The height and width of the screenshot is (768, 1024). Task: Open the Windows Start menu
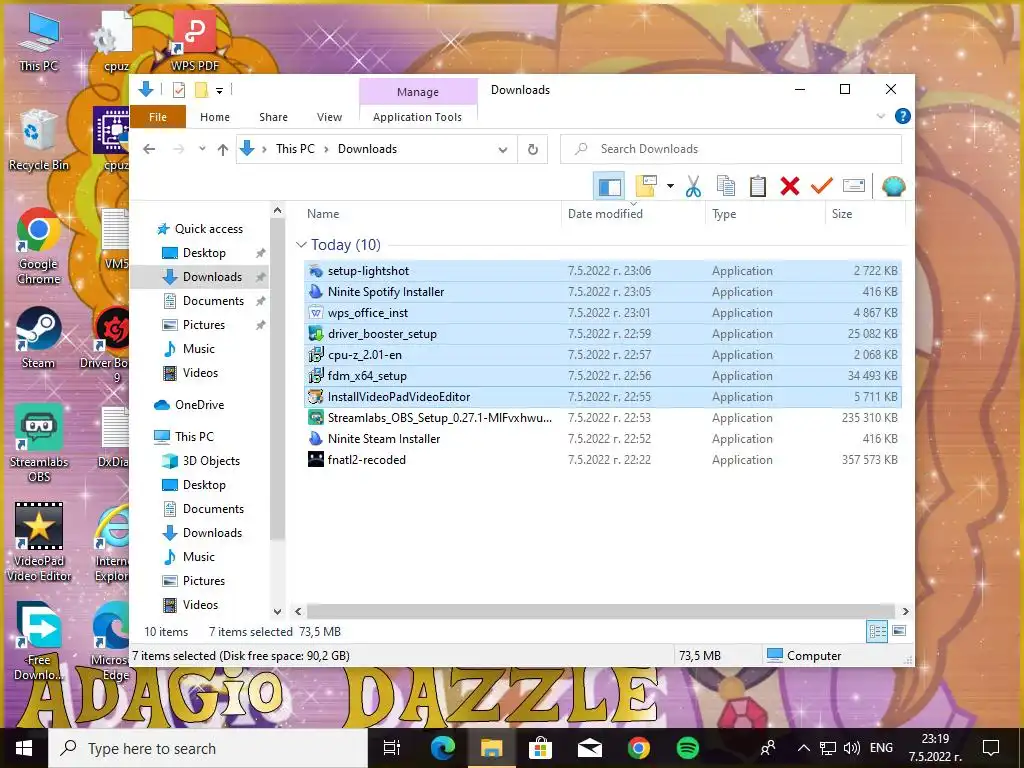pos(24,748)
